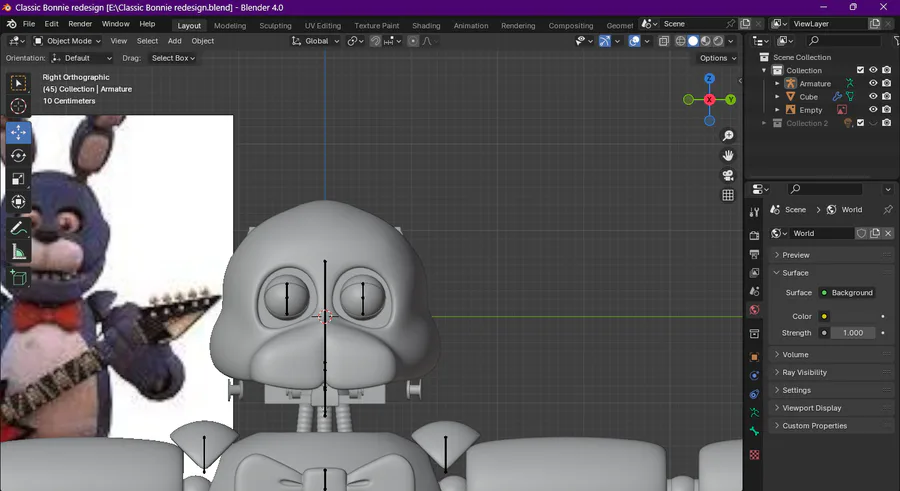Open the Render properties tab
Viewport: 900px width, 491px height.
pos(754,235)
